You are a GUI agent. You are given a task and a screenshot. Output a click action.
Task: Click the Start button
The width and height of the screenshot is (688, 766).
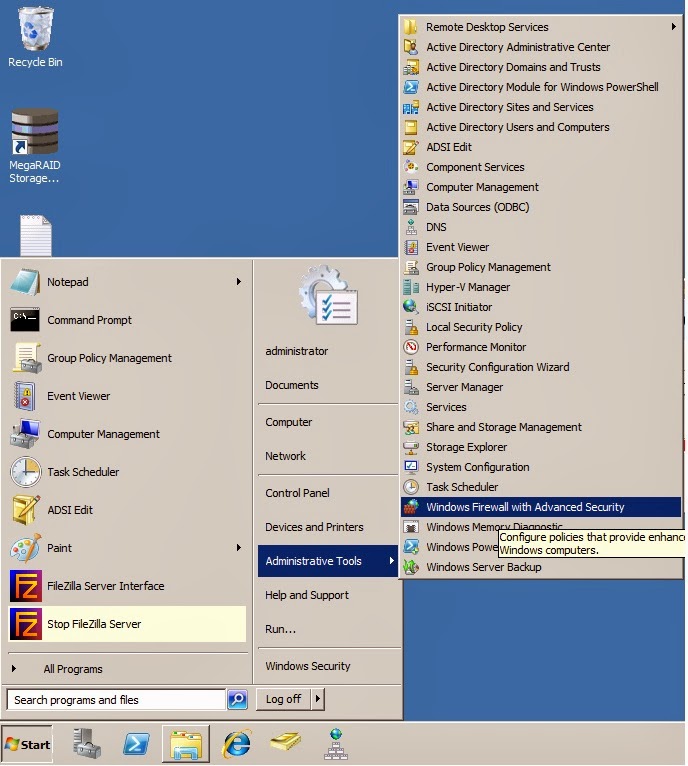pos(27,744)
